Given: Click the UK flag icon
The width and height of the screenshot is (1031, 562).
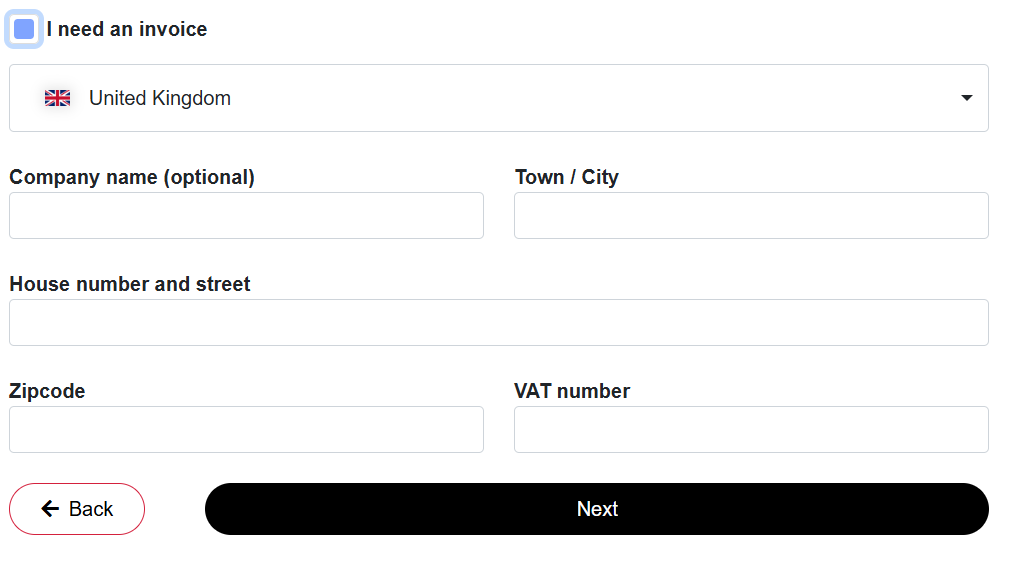Looking at the screenshot, I should (x=57, y=98).
